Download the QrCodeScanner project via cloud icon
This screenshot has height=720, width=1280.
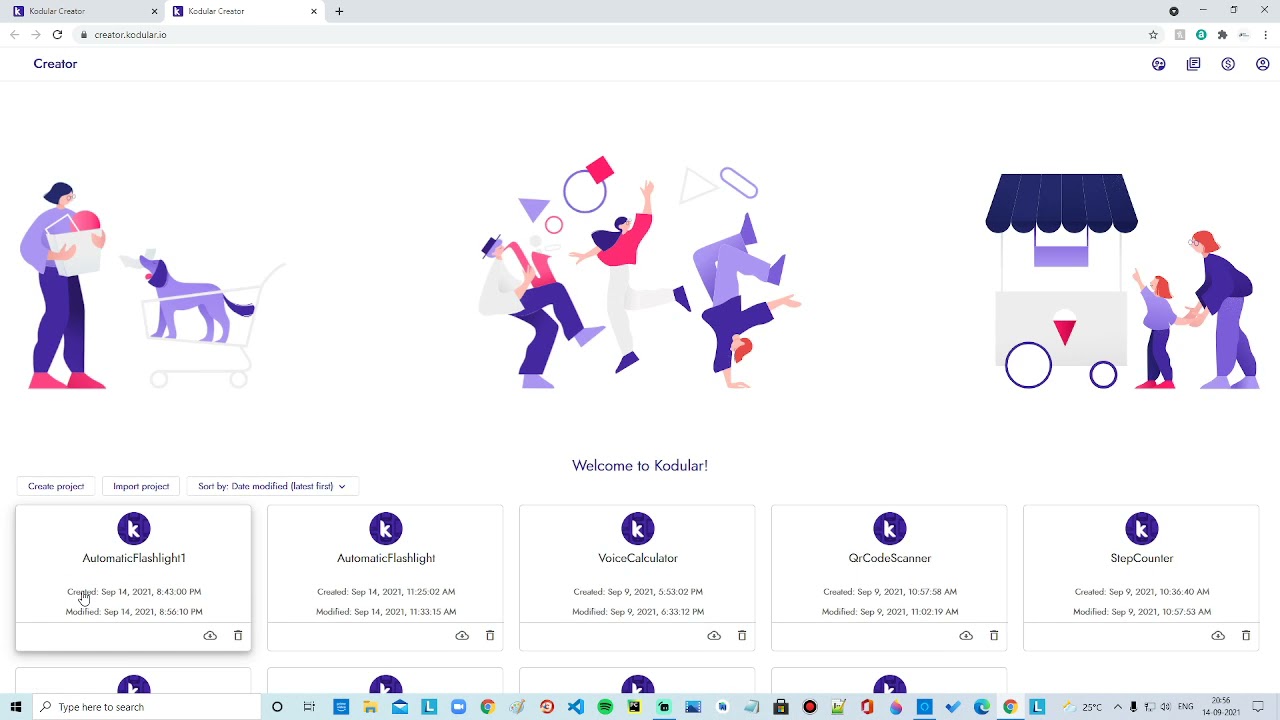click(x=966, y=635)
